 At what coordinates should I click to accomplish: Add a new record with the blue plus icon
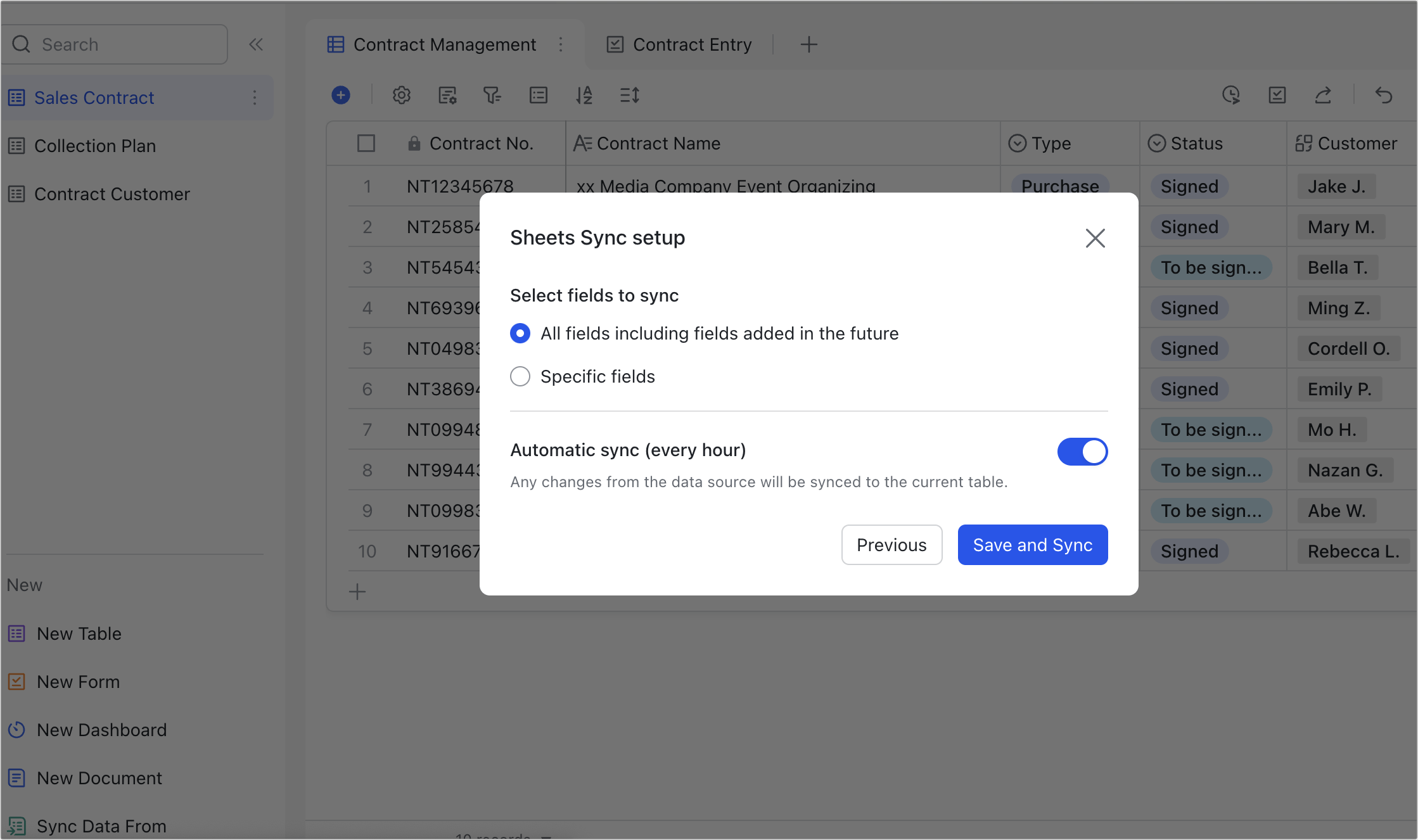tap(342, 95)
